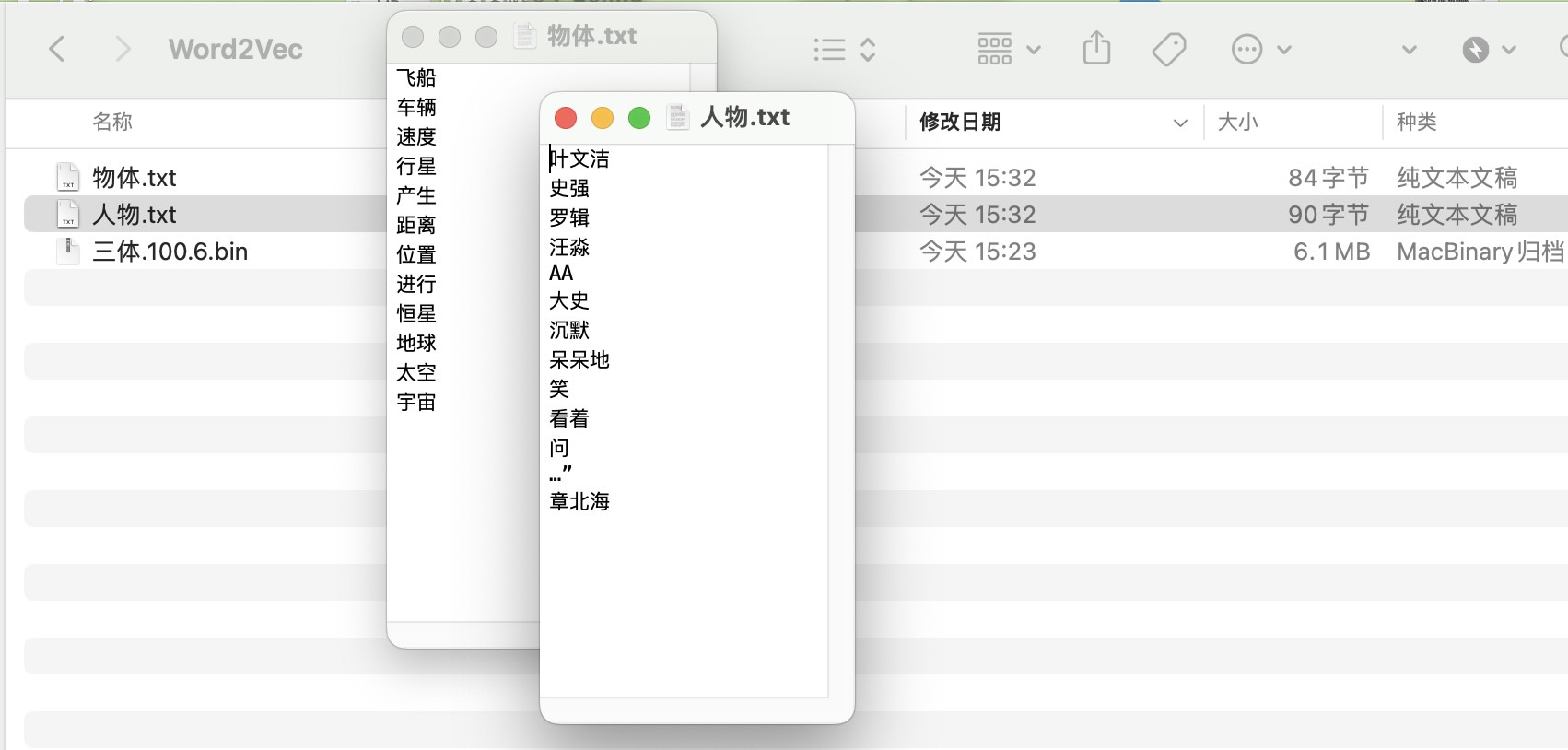
Task: Sort by 名称 column header
Action: 112,122
